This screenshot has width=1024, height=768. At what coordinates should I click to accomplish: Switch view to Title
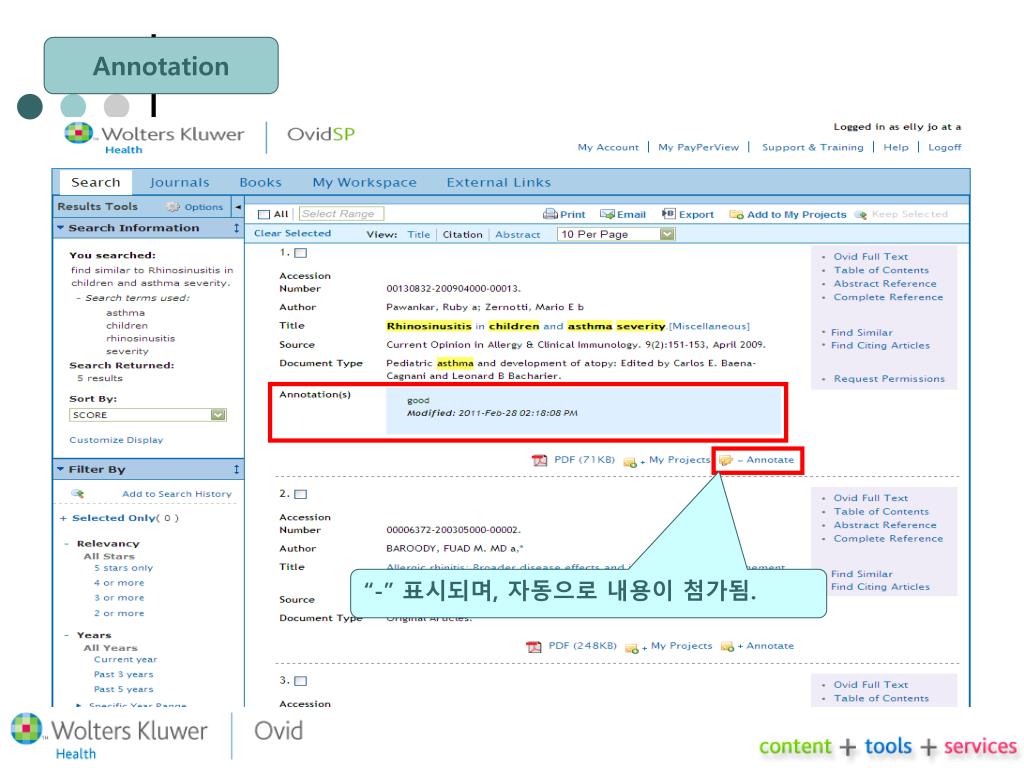click(419, 234)
